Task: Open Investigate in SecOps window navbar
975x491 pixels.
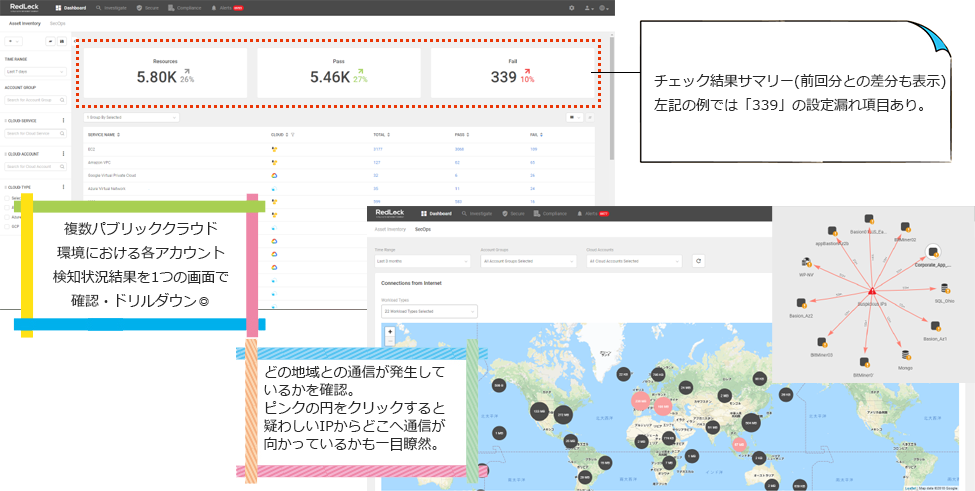Action: click(x=477, y=213)
